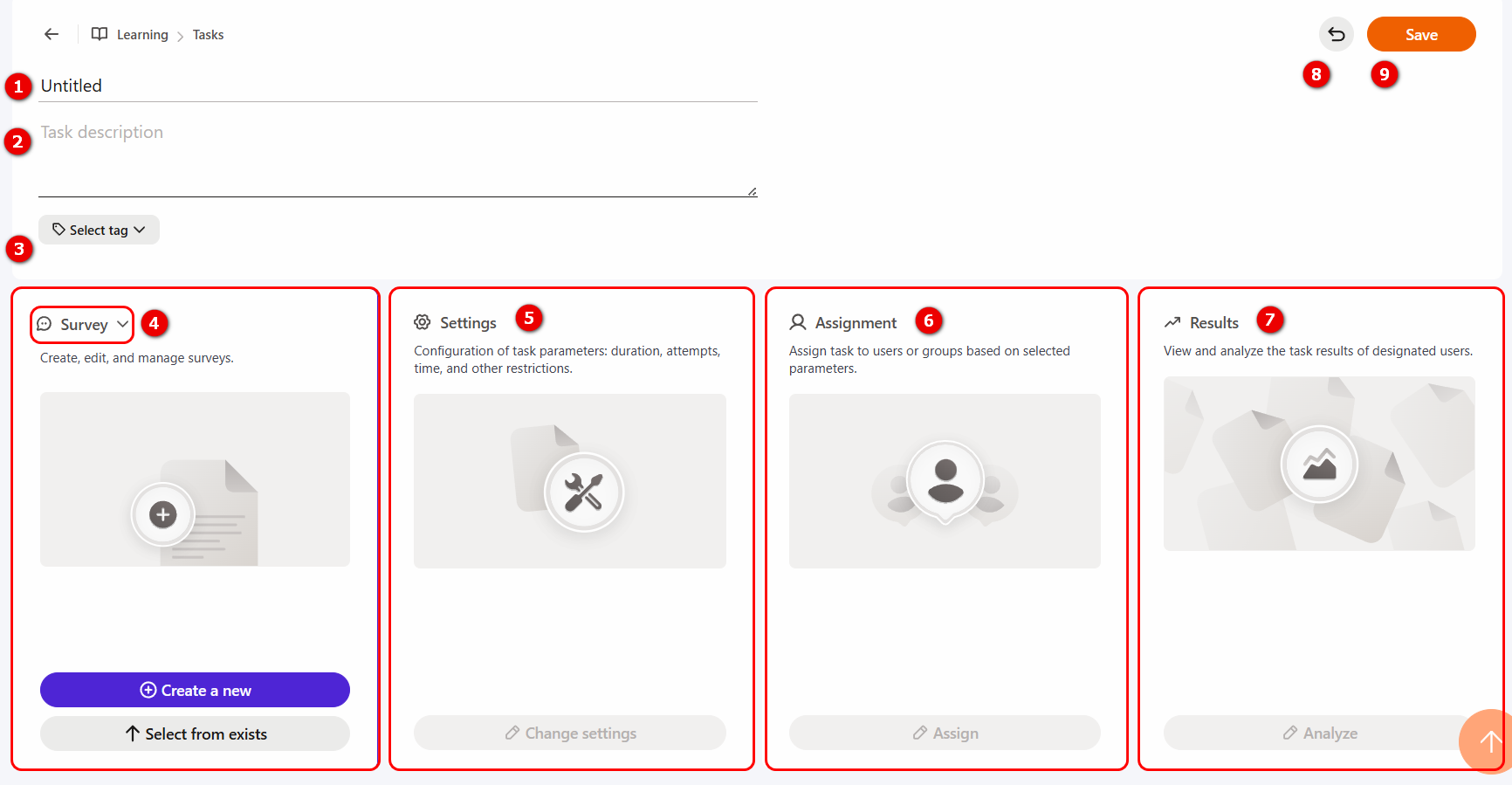Click the Task description text area
Image resolution: width=1512 pixels, height=785 pixels.
pos(398,158)
